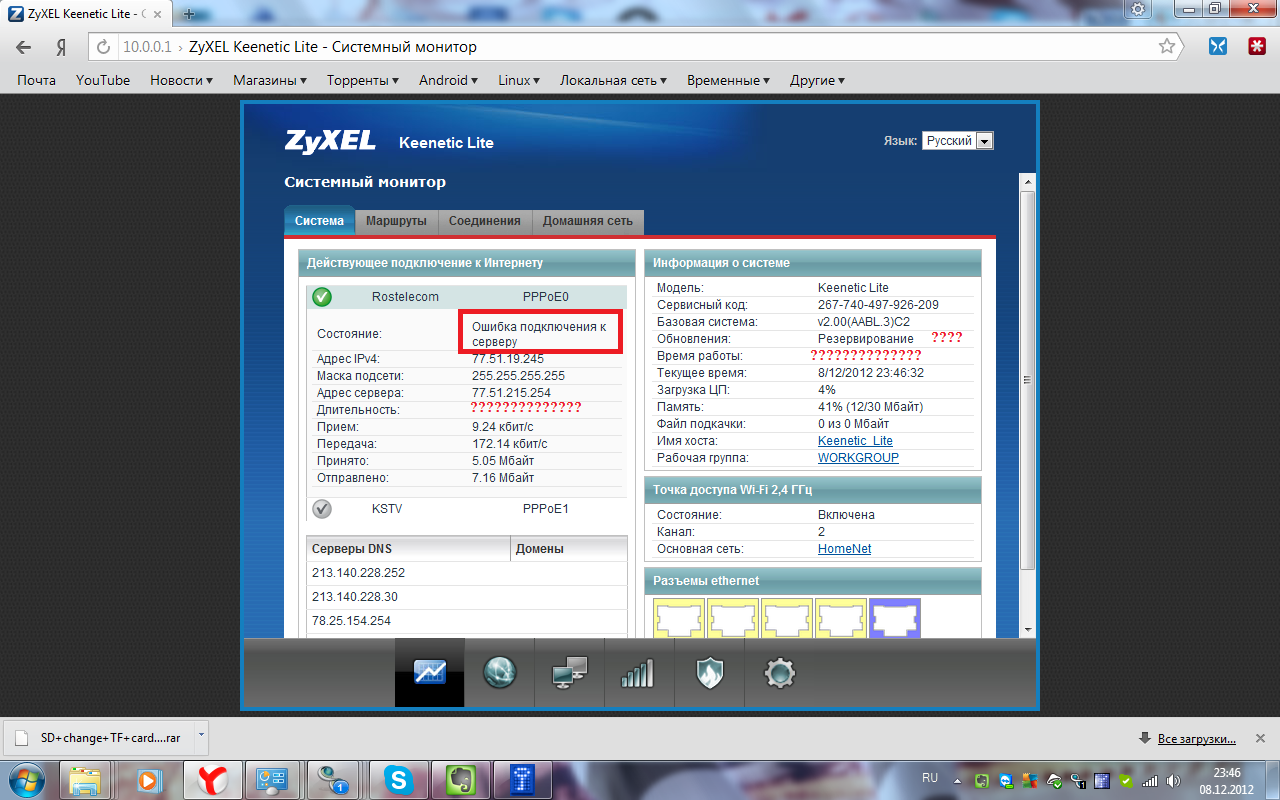Open the YouTube bookmark
The height and width of the screenshot is (800, 1280).
[103, 80]
